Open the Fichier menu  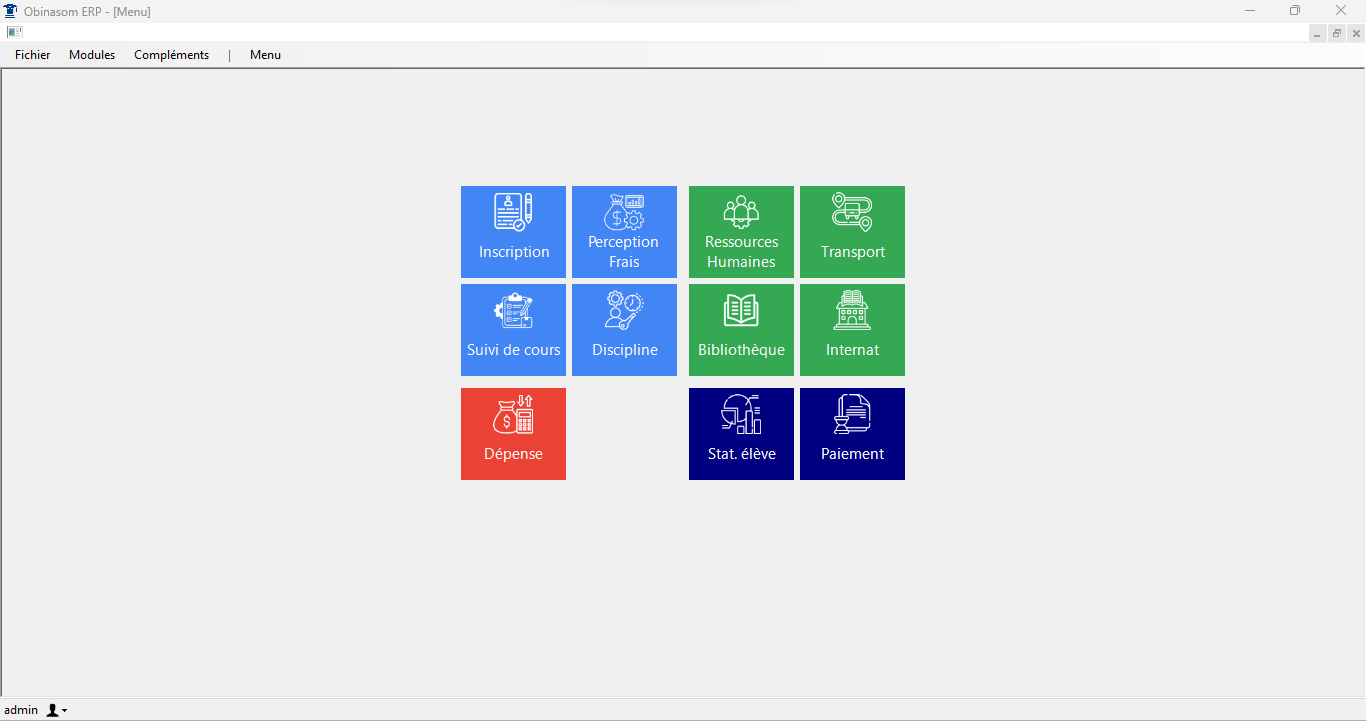(x=32, y=55)
